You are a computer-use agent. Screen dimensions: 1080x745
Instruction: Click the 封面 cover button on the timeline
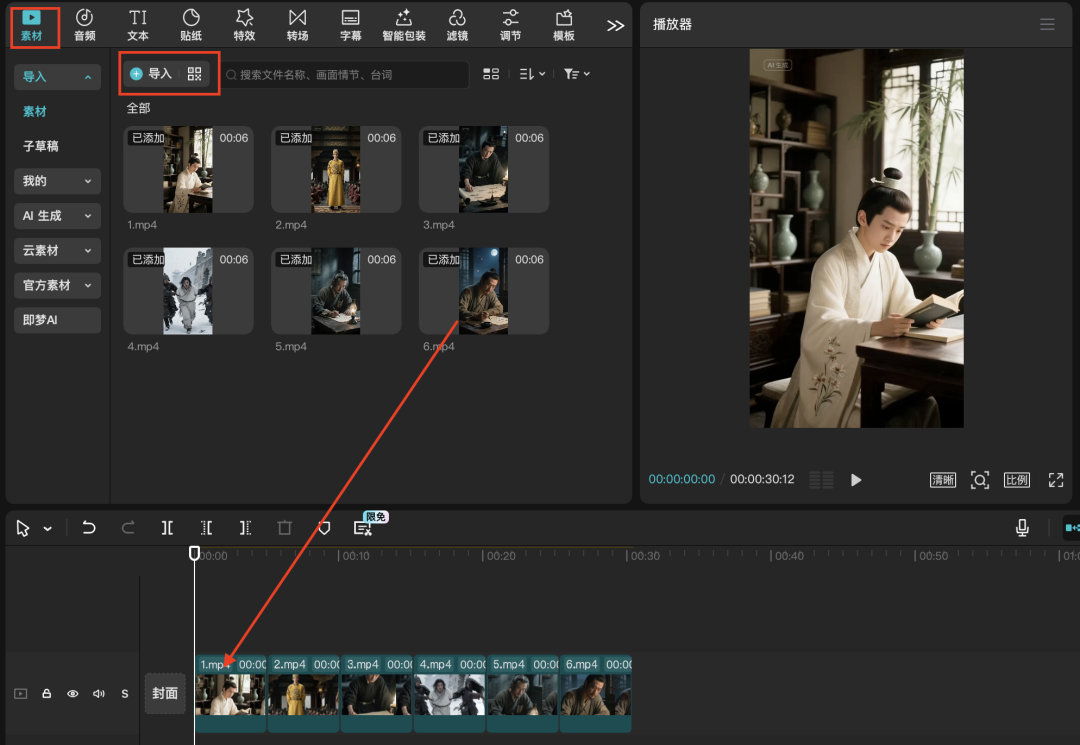(x=165, y=693)
